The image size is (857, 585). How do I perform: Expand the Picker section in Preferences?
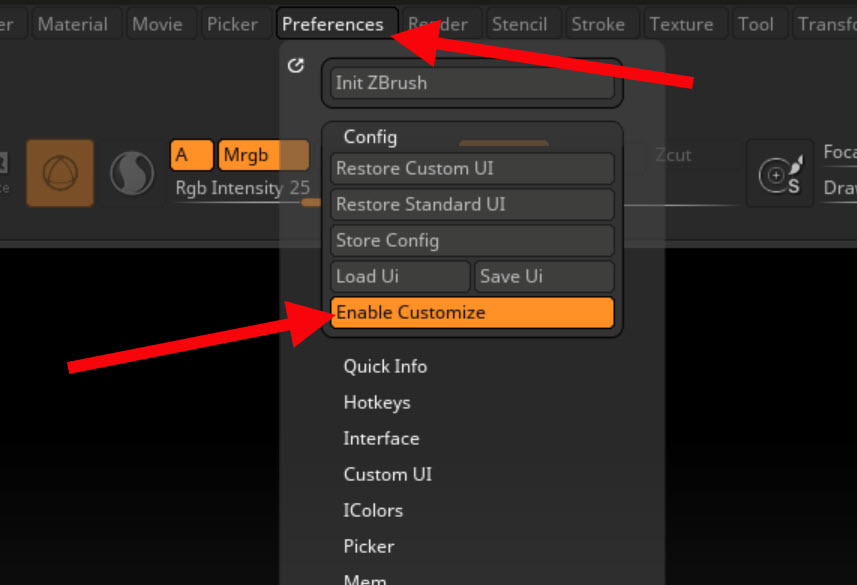pyautogui.click(x=368, y=547)
